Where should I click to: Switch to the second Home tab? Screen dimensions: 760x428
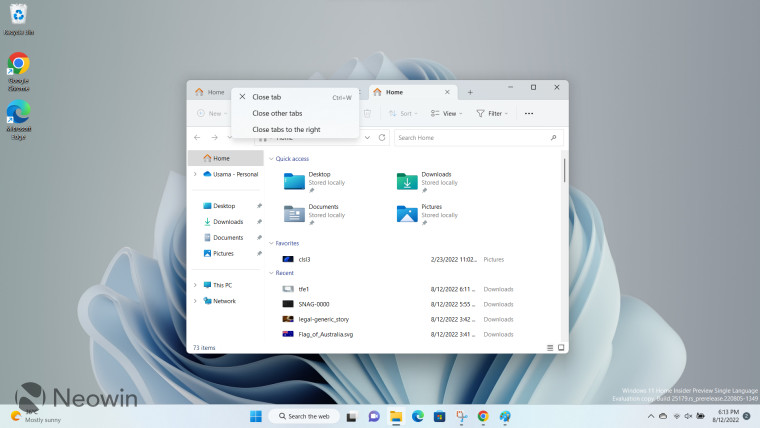[412, 92]
